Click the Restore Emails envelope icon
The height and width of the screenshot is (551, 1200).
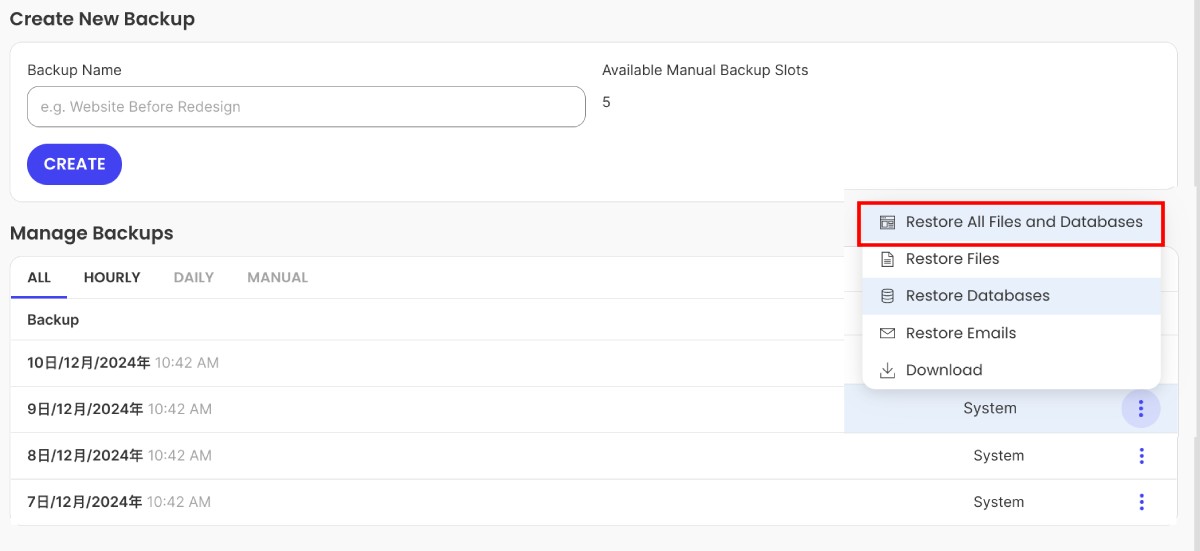(887, 334)
